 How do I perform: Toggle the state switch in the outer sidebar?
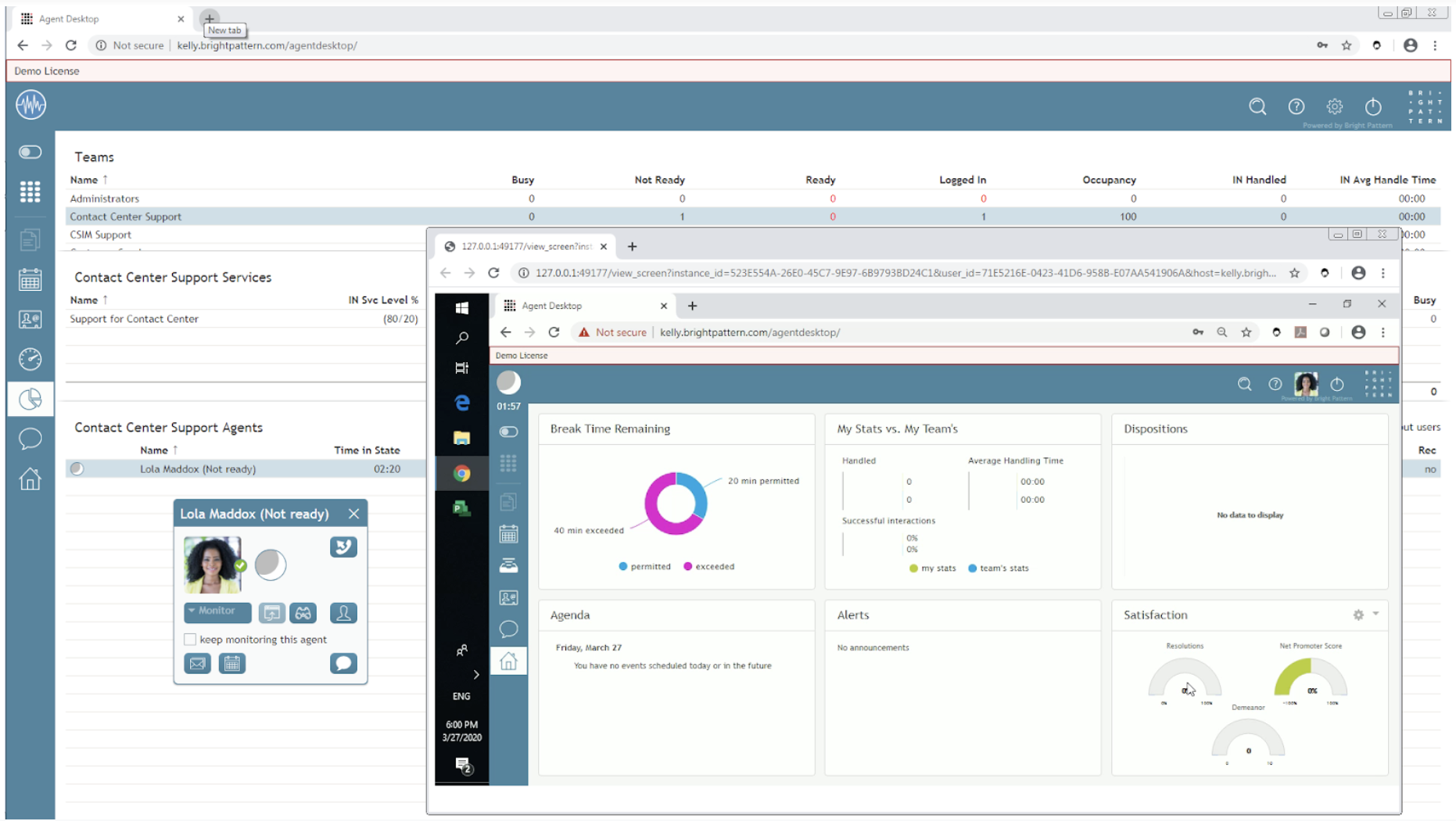click(x=30, y=152)
